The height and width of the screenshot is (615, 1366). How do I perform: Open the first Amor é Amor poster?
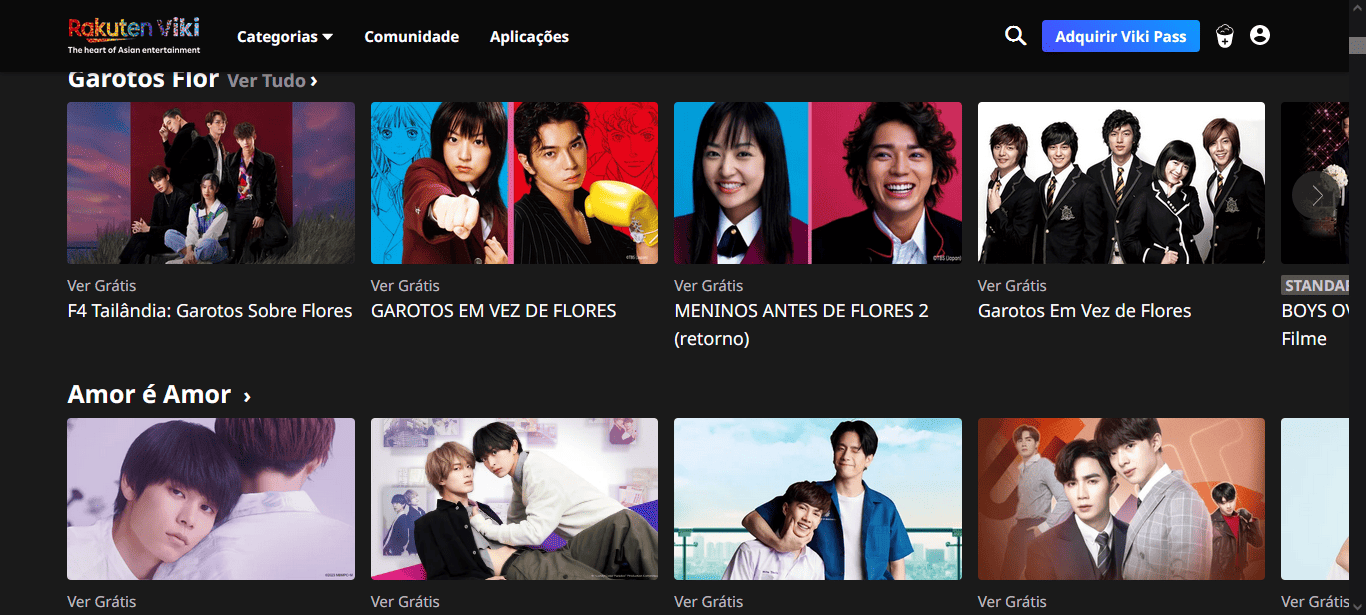tap(210, 499)
